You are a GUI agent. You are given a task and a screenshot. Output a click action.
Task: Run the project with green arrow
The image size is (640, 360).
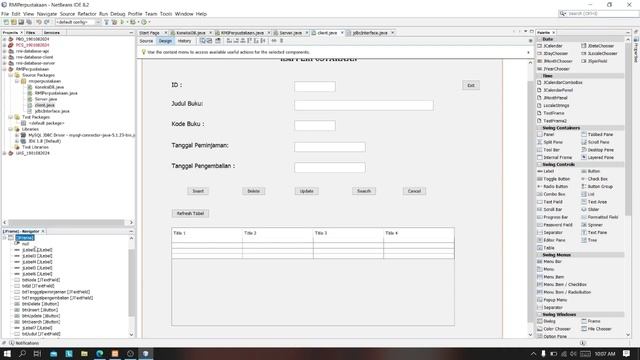coord(122,22)
